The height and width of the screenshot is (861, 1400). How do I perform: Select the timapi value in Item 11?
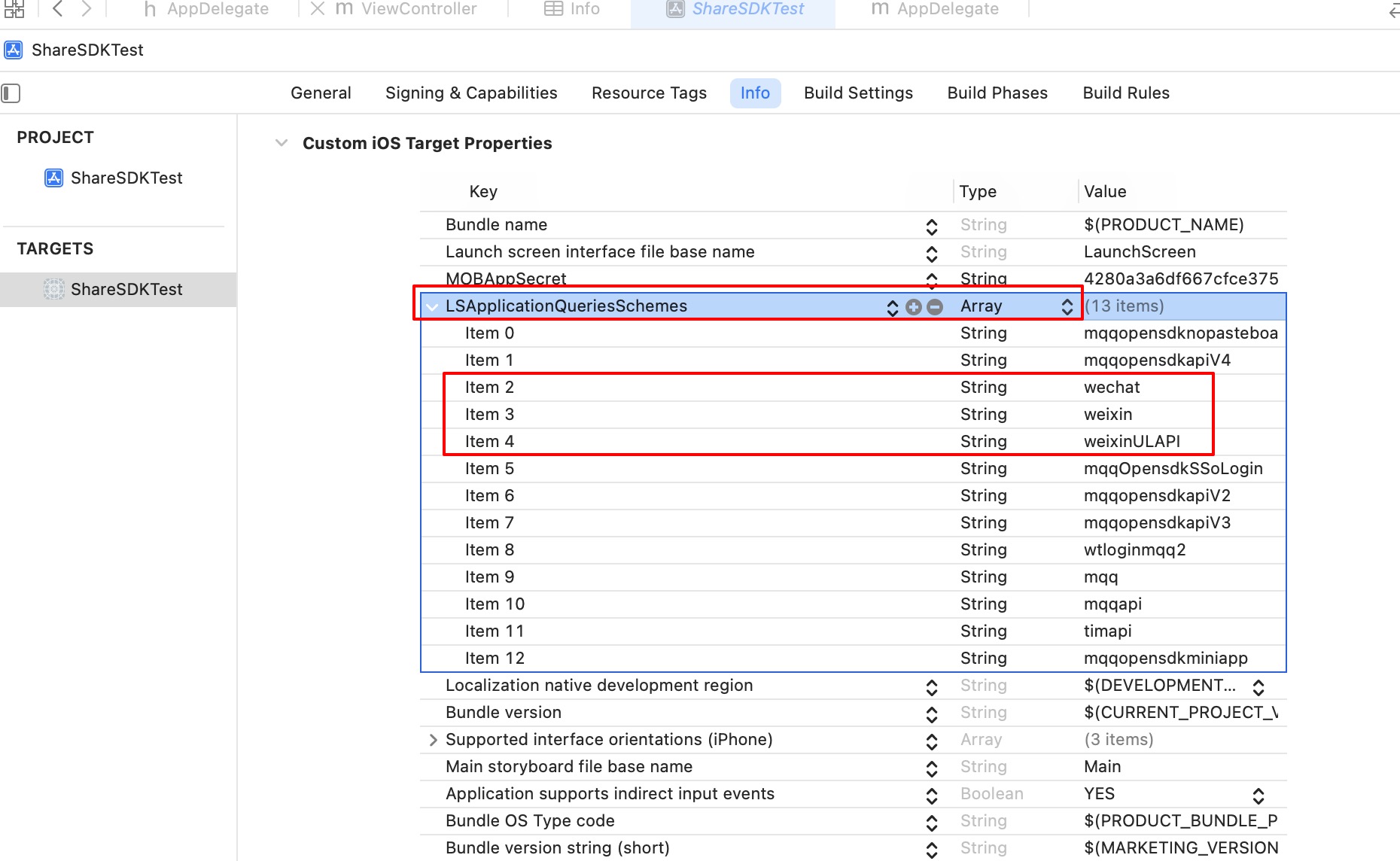pyautogui.click(x=1108, y=631)
